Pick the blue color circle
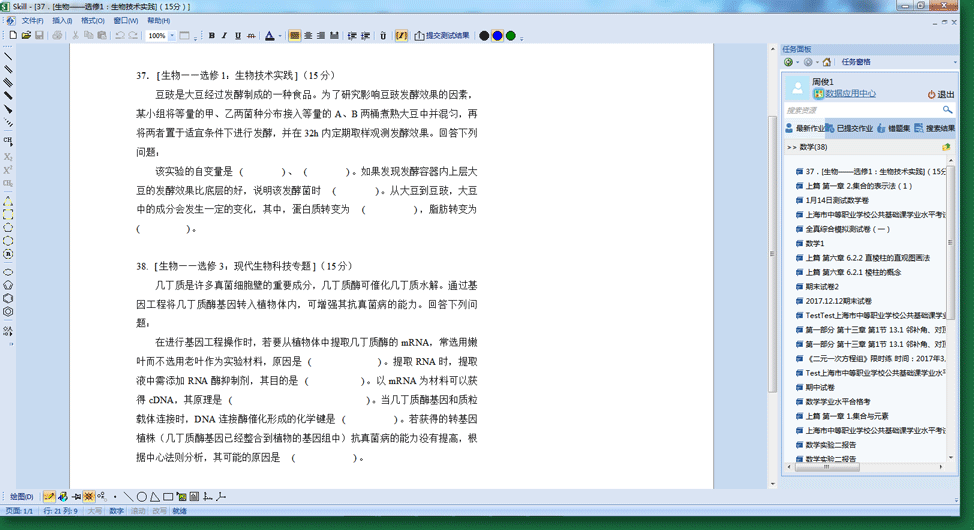This screenshot has width=974, height=530. coord(497,36)
